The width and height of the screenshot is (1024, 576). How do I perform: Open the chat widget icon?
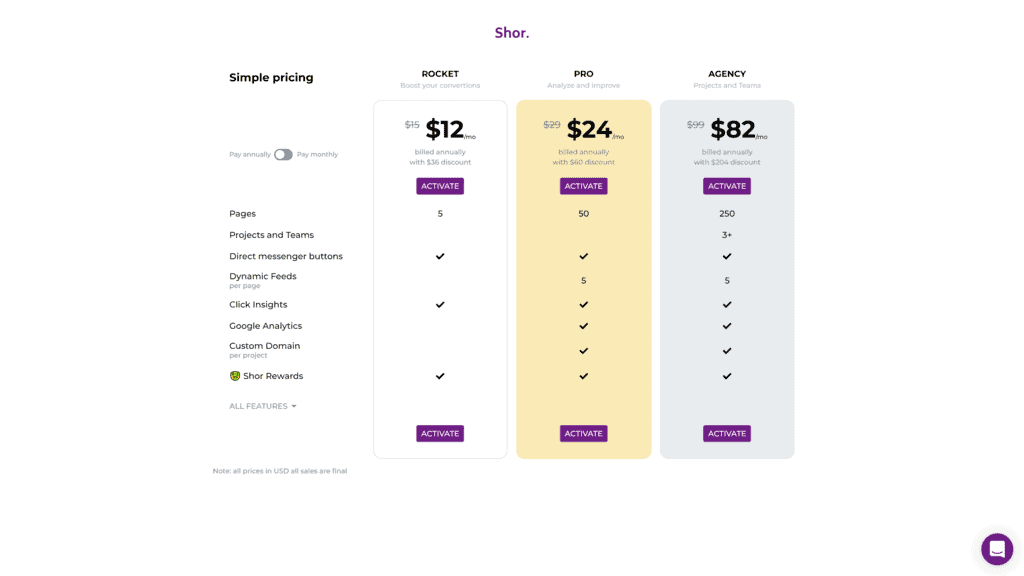point(997,549)
